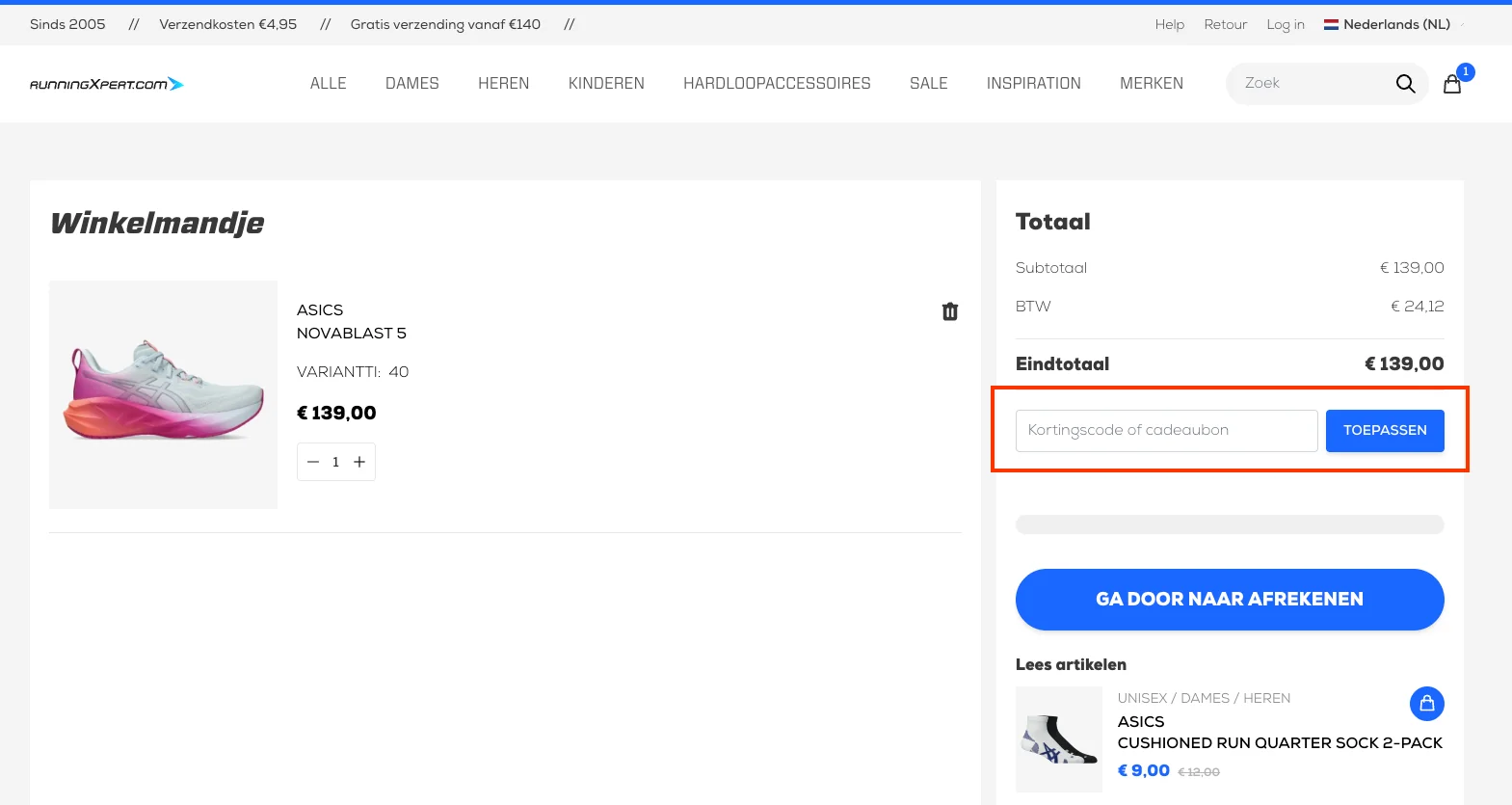Screen dimensions: 1512x805
Task: Click the Asics sock product thumbnail
Action: pyautogui.click(x=1059, y=739)
